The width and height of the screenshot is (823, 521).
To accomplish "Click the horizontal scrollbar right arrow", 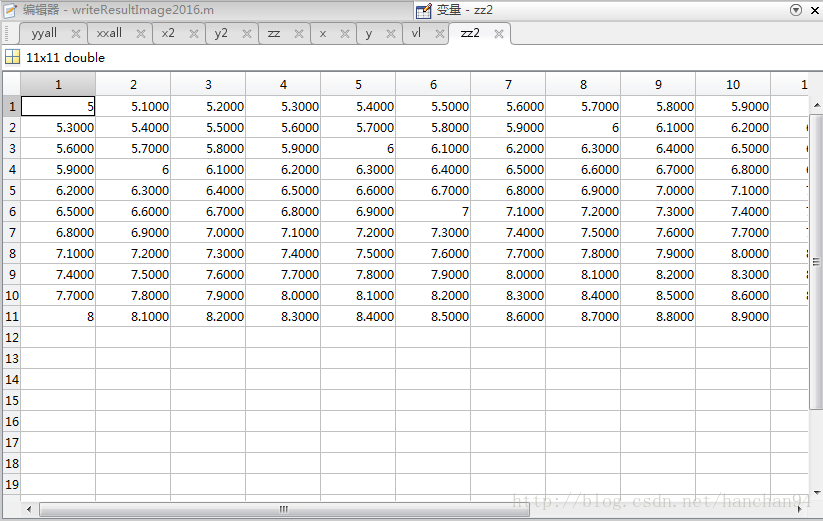I will pos(799,509).
